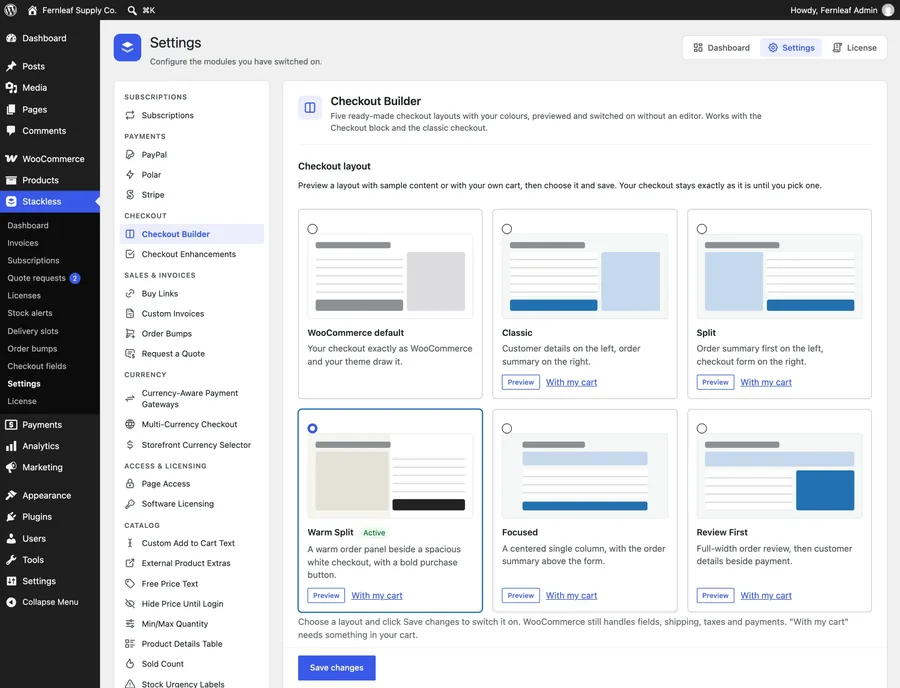Click the Buy Links chain icon

point(130,294)
